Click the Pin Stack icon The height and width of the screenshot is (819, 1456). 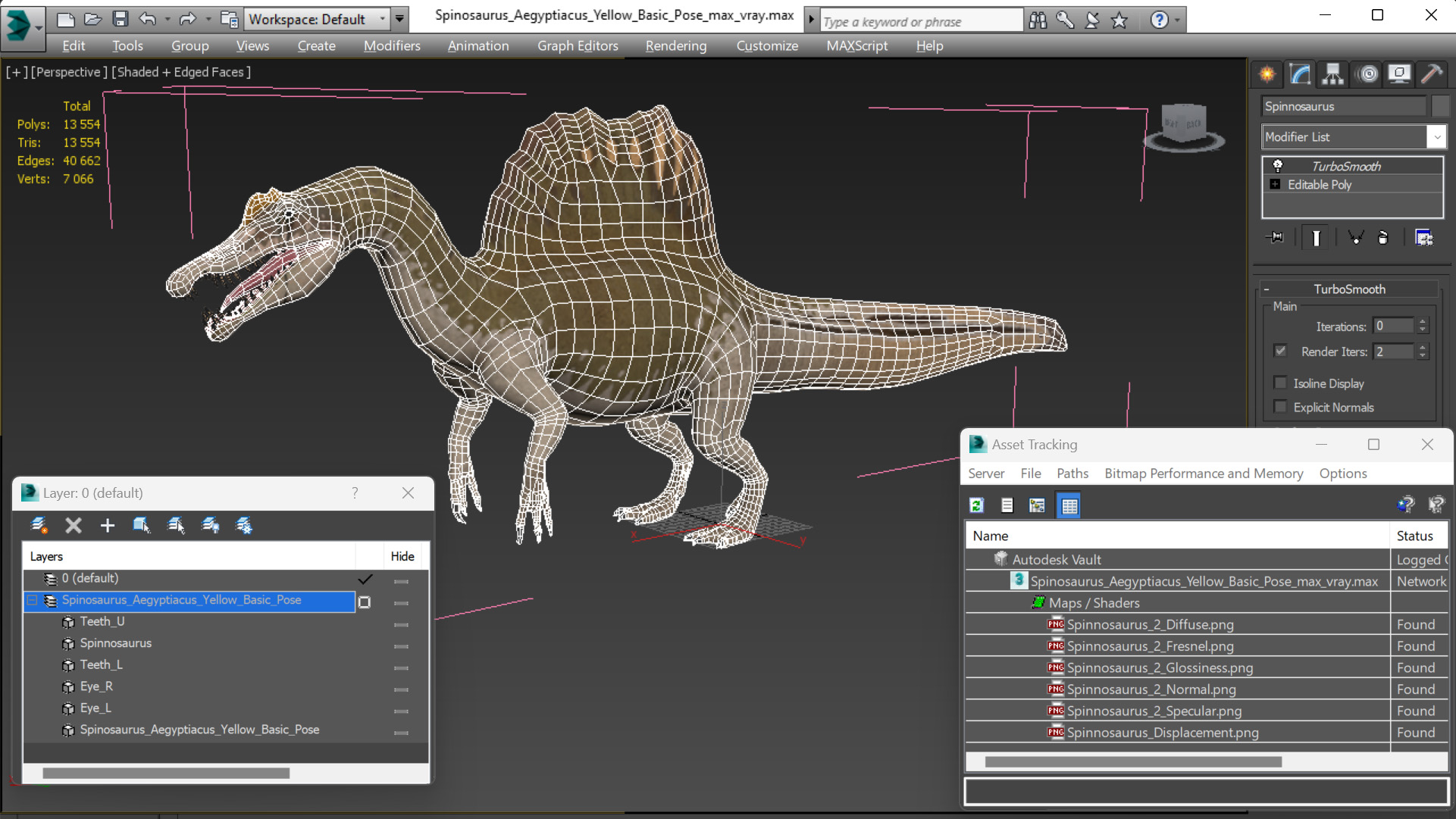pyautogui.click(x=1275, y=238)
